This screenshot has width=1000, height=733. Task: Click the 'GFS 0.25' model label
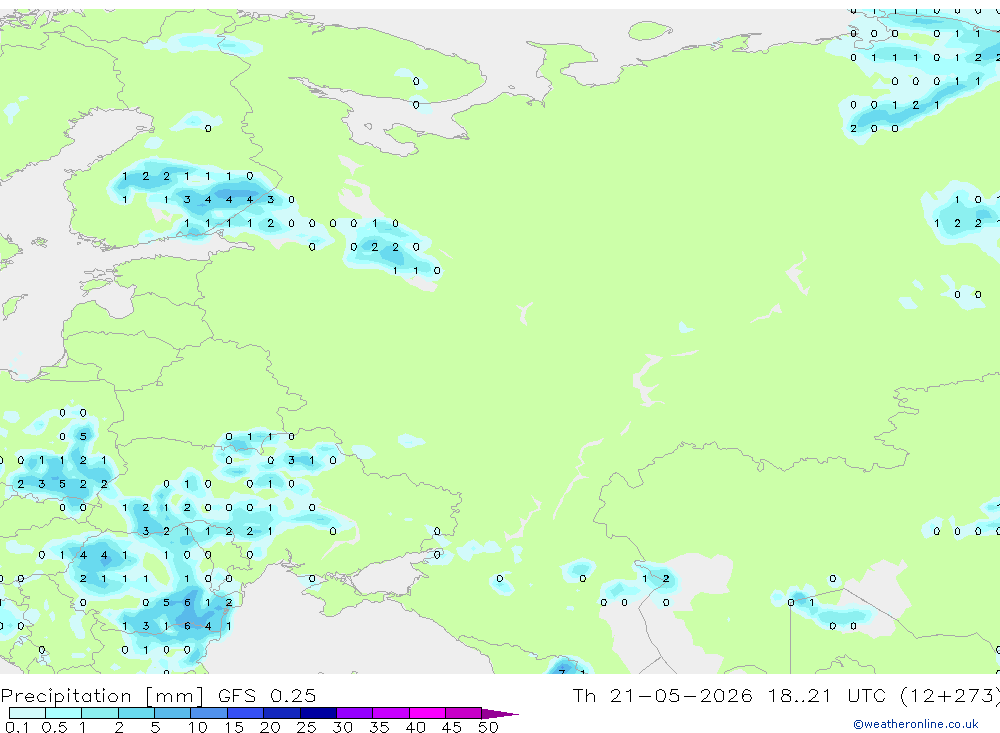click(267, 695)
